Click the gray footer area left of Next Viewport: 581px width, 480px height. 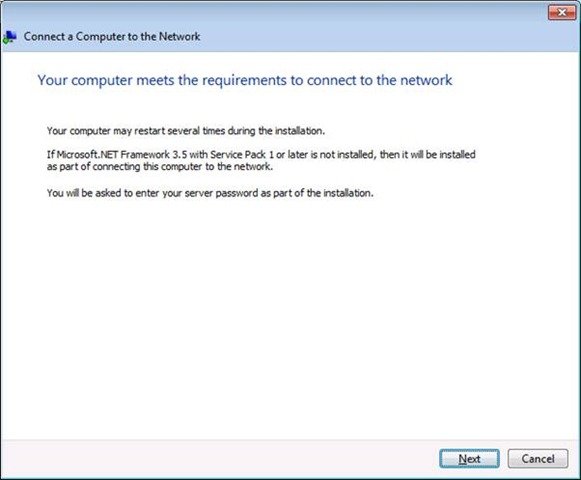coord(219,459)
